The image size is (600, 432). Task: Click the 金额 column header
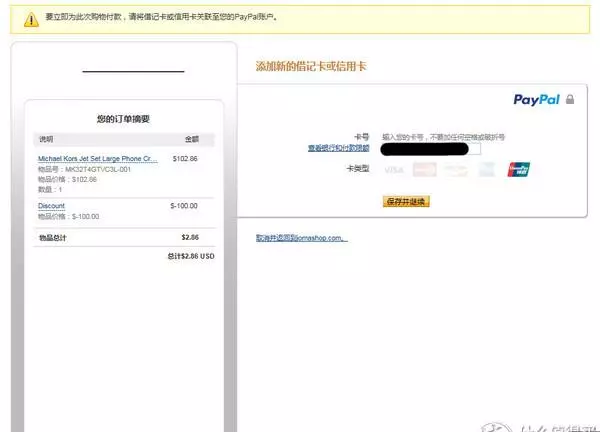click(192, 139)
